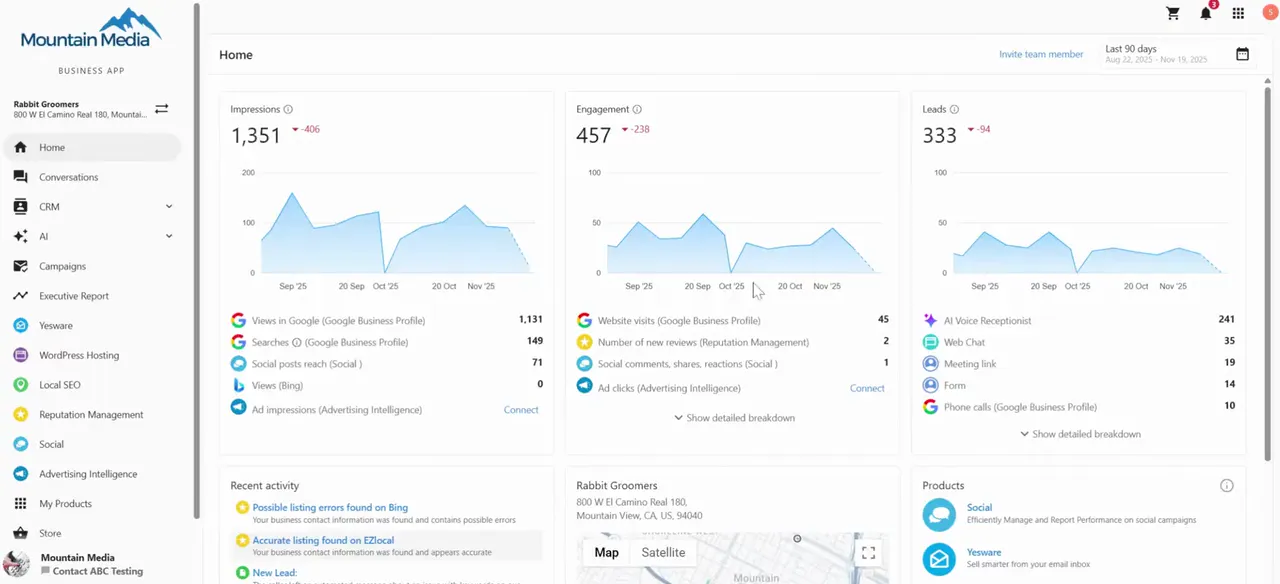
Task: Click the Rabbit Groomers business name
Action: [46, 104]
